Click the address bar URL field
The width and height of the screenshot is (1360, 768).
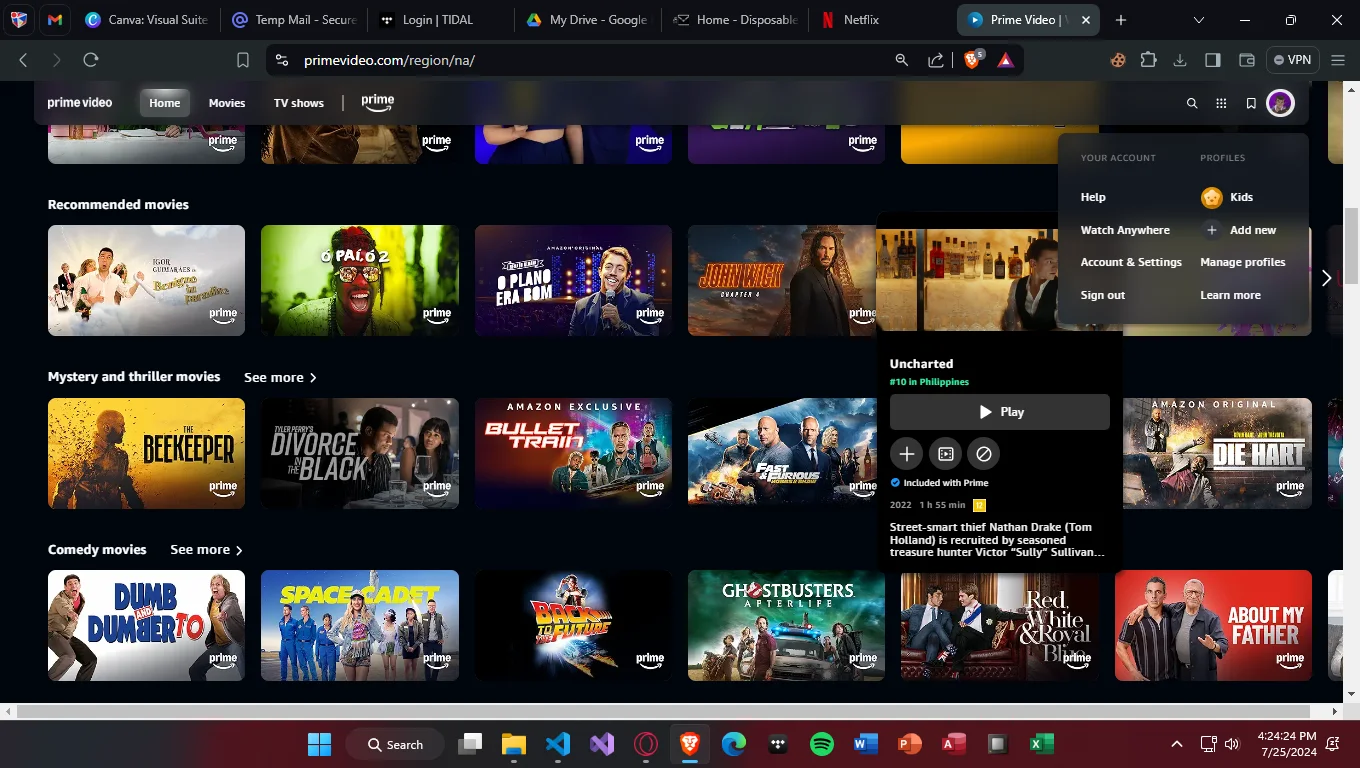point(580,60)
